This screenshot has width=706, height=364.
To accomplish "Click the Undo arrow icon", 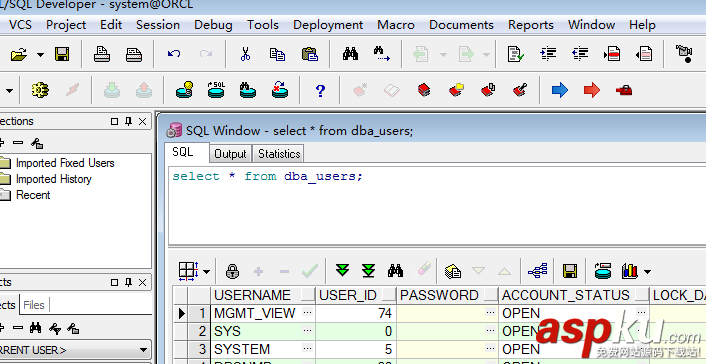I will [x=174, y=54].
